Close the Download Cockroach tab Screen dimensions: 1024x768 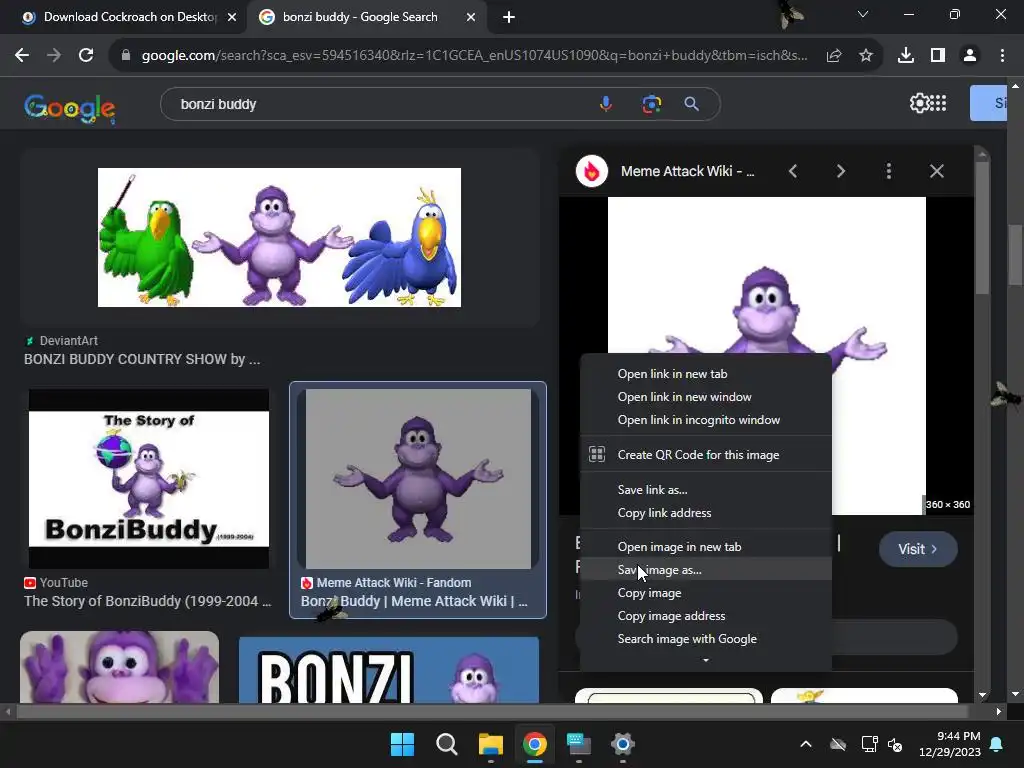point(232,18)
